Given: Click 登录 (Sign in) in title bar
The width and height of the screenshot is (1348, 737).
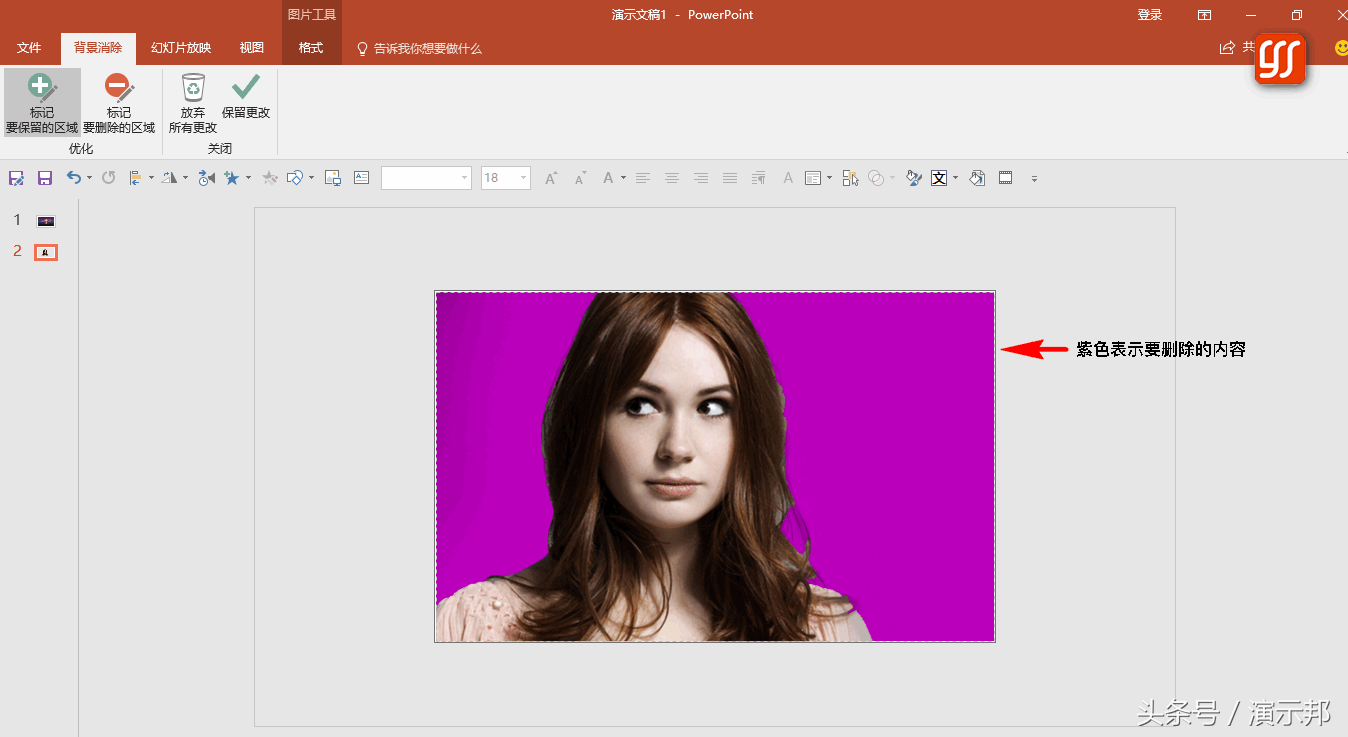Looking at the screenshot, I should pos(1150,15).
